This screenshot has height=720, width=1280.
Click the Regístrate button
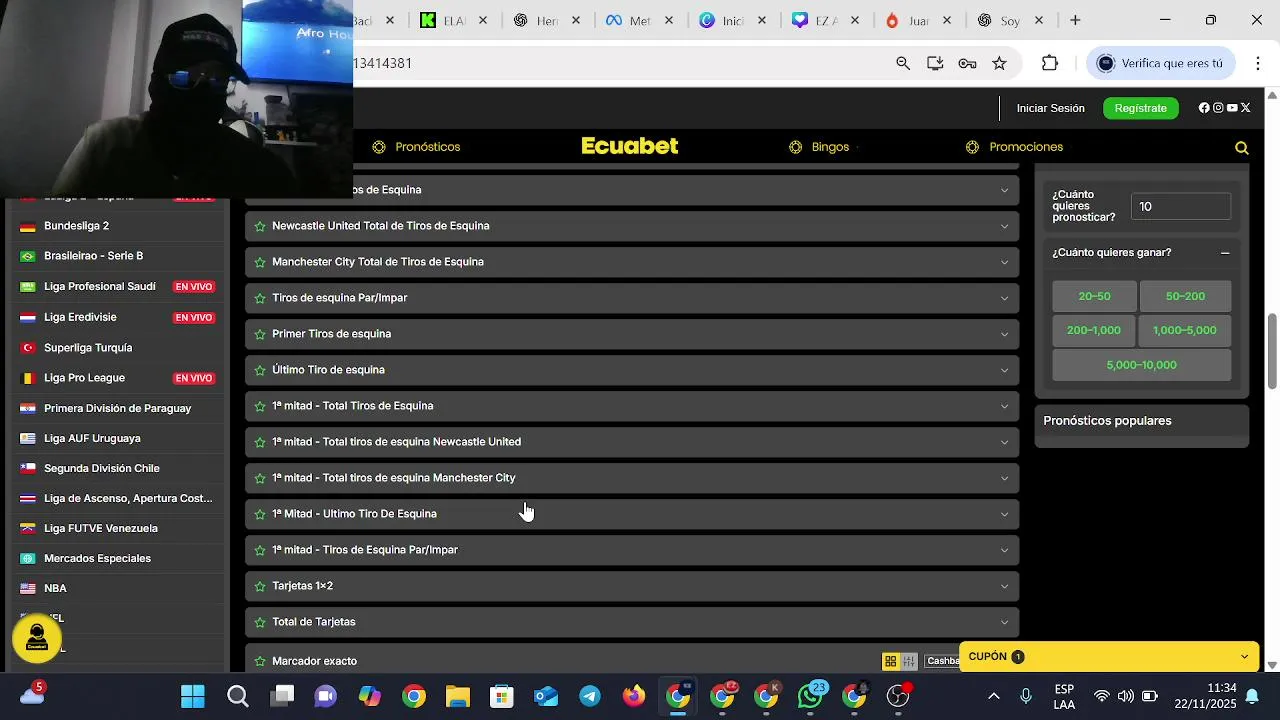pos(1141,108)
